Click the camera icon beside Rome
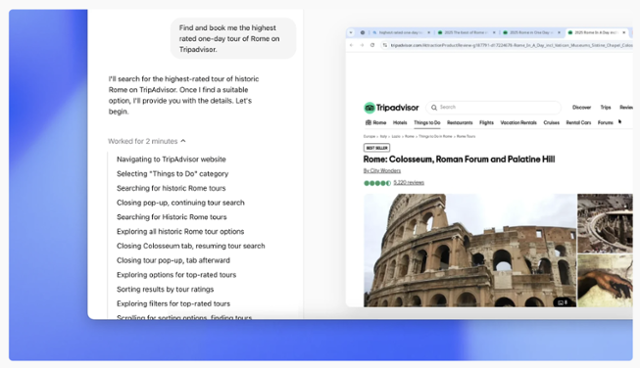Screen dimensions: 640x368 point(368,122)
